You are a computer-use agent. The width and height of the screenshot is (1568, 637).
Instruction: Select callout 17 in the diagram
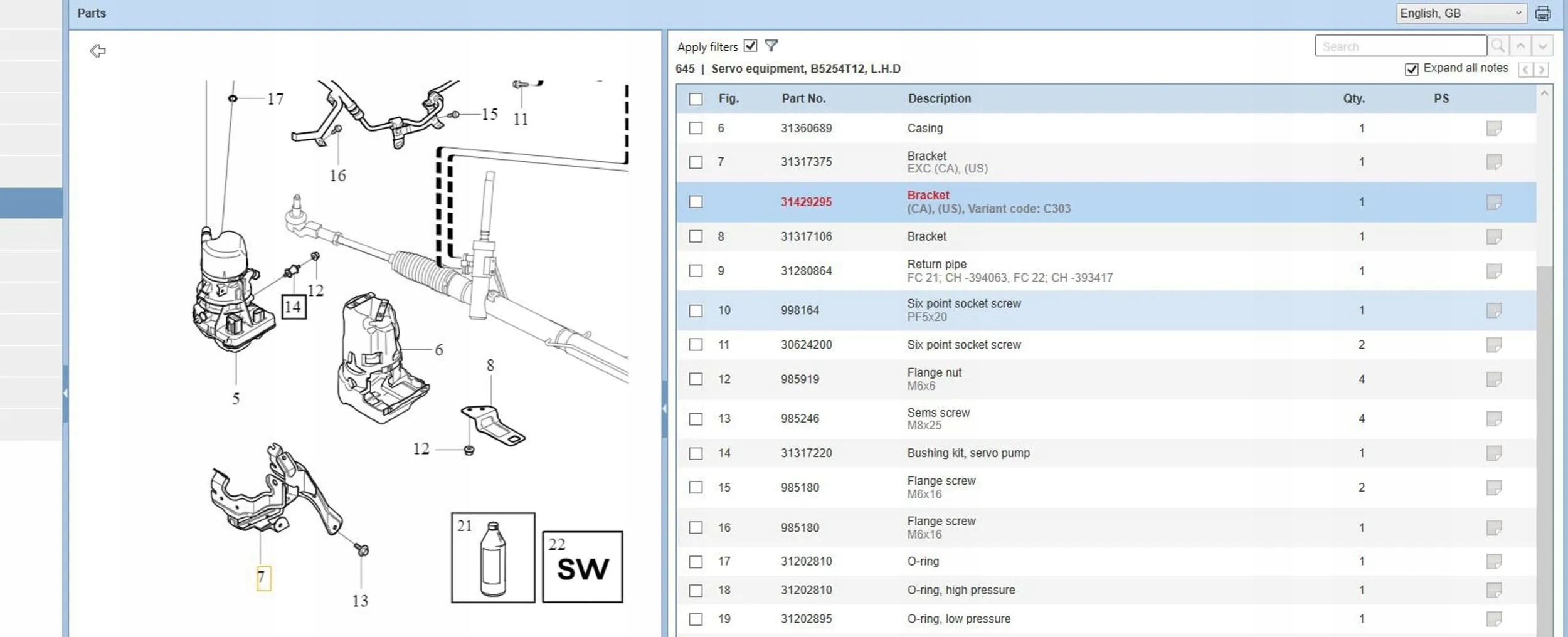point(275,99)
